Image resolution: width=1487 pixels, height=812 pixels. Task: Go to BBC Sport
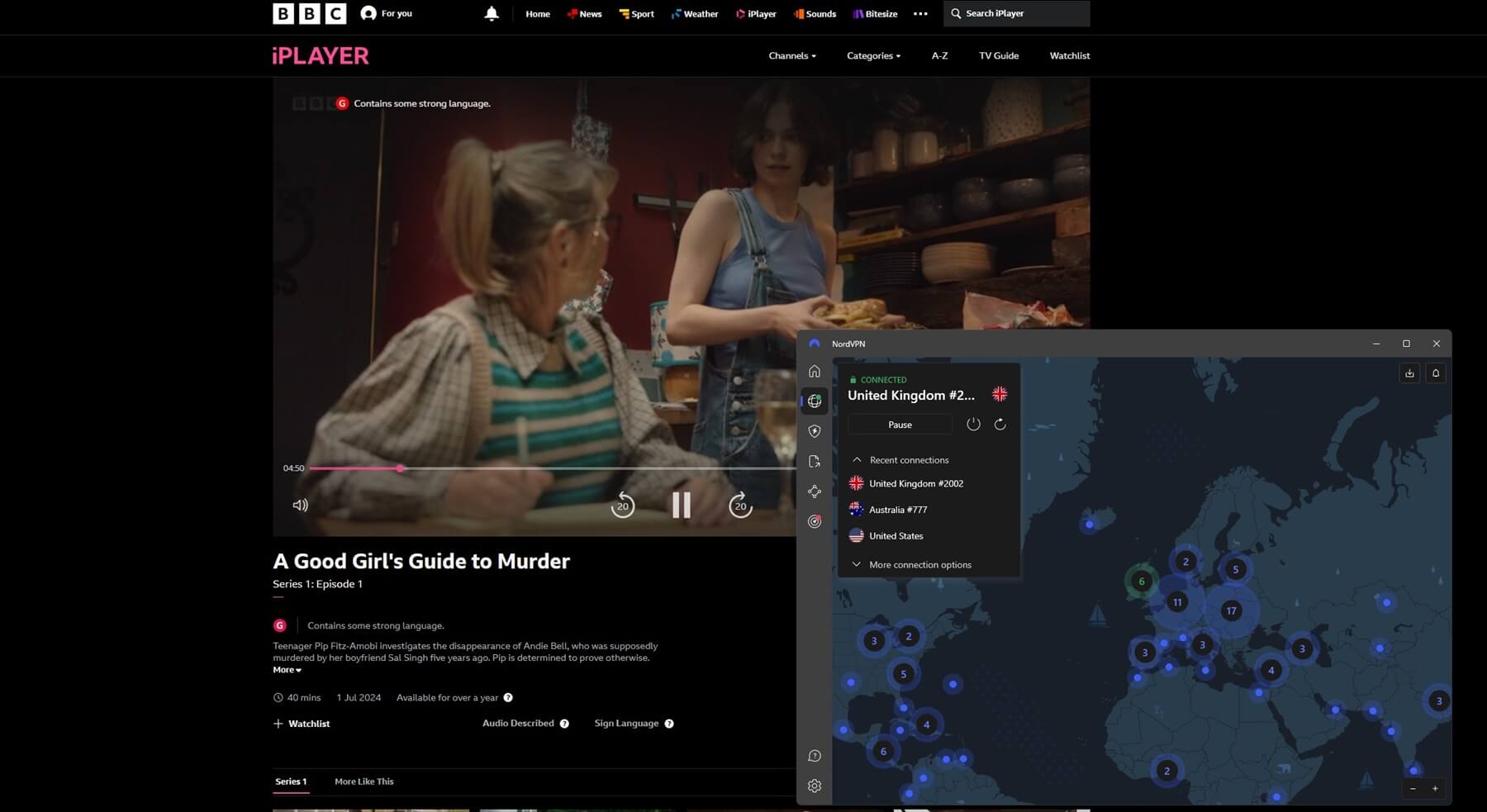[x=636, y=14]
